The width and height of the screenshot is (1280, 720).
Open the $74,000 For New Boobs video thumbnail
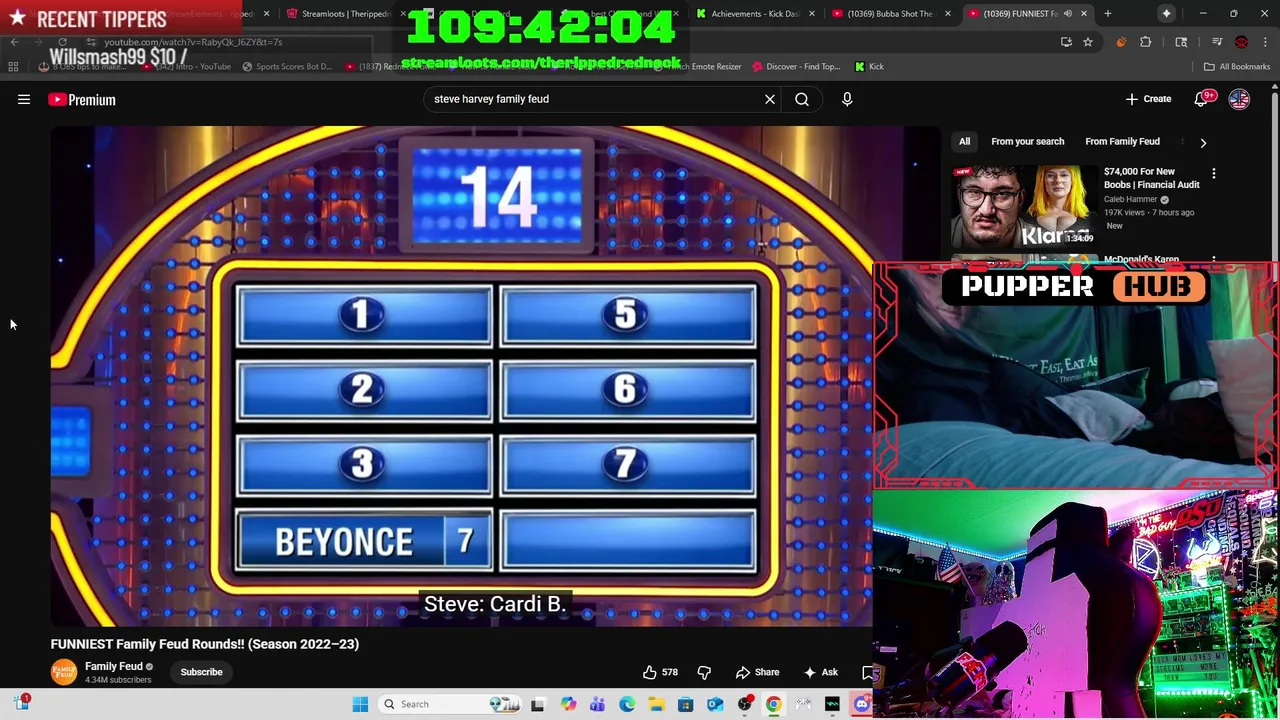(x=1023, y=207)
